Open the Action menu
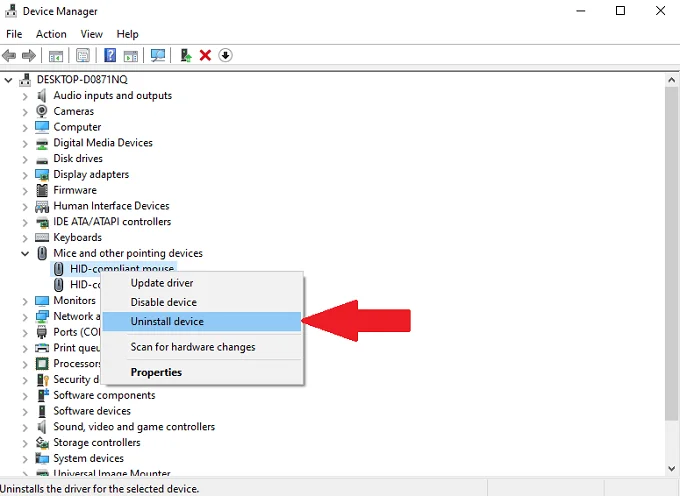The image size is (680, 496). tap(51, 34)
